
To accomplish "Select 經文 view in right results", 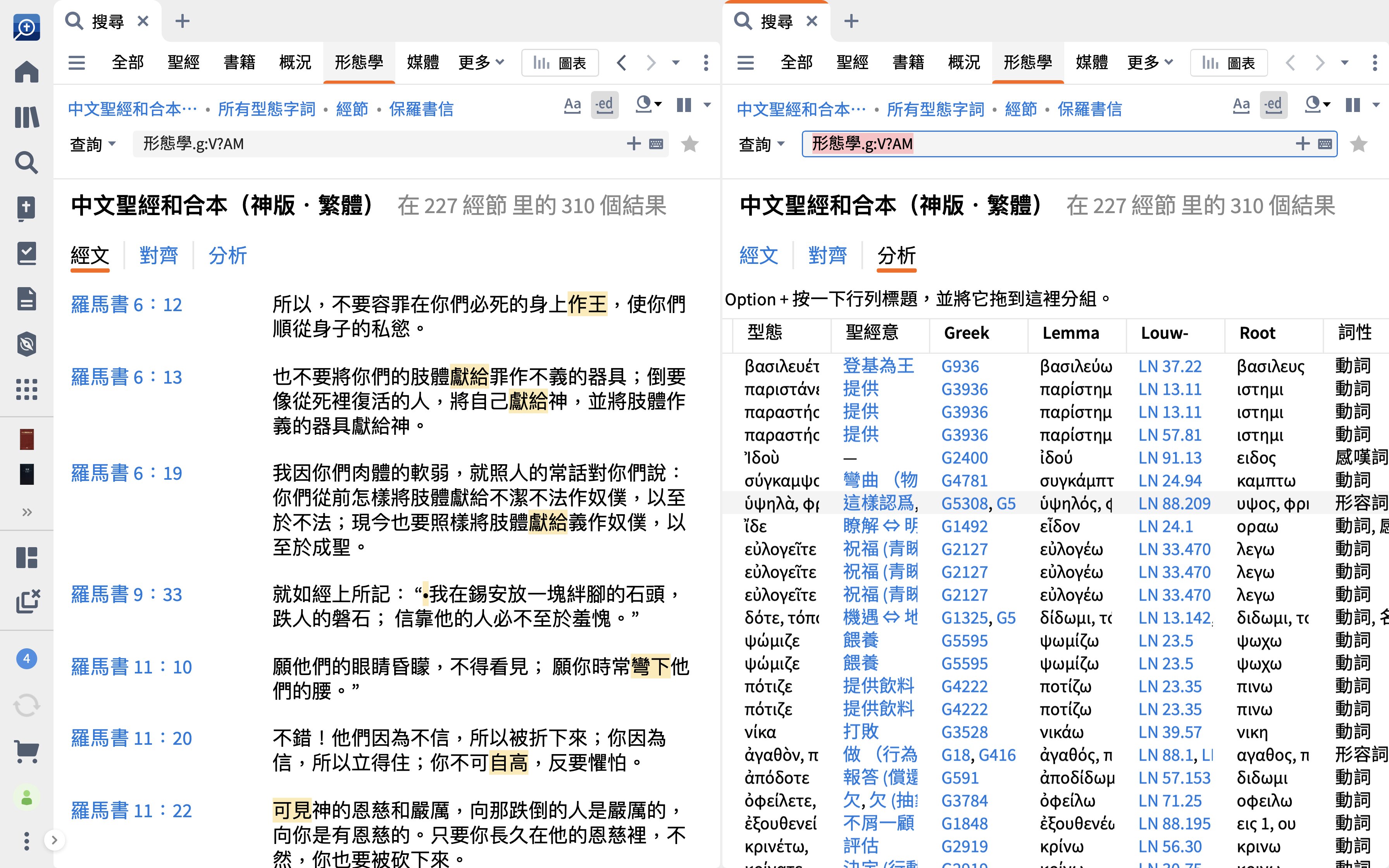I will [x=759, y=255].
